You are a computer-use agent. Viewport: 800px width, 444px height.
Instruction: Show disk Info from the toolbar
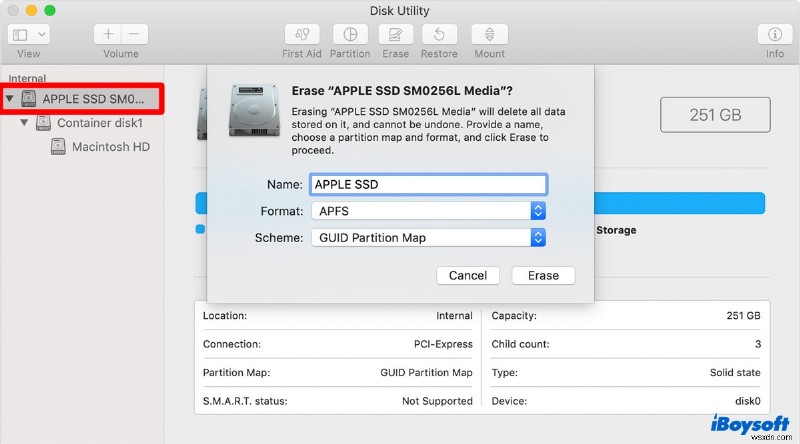774,34
